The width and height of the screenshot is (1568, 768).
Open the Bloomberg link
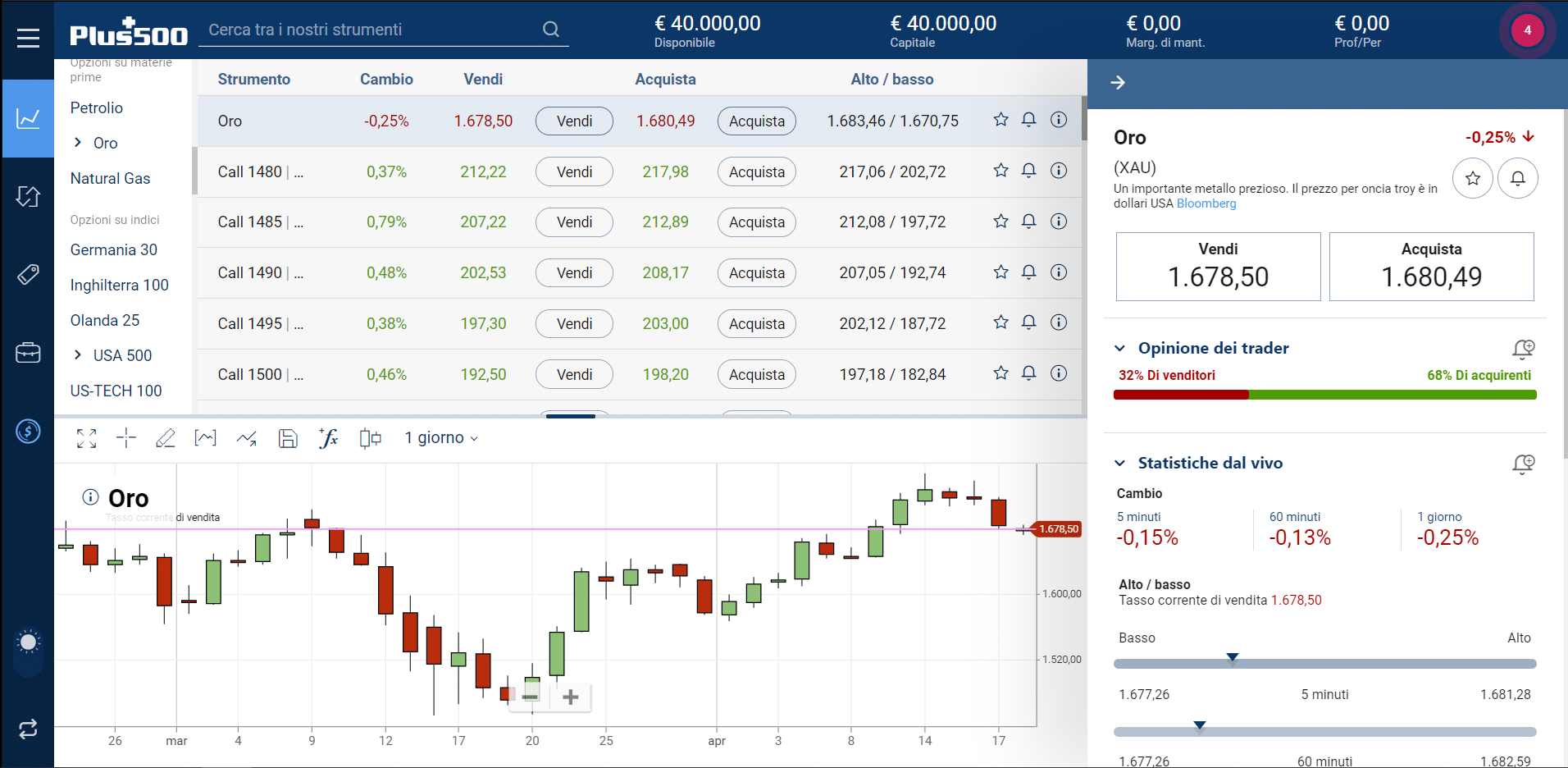click(x=1206, y=203)
